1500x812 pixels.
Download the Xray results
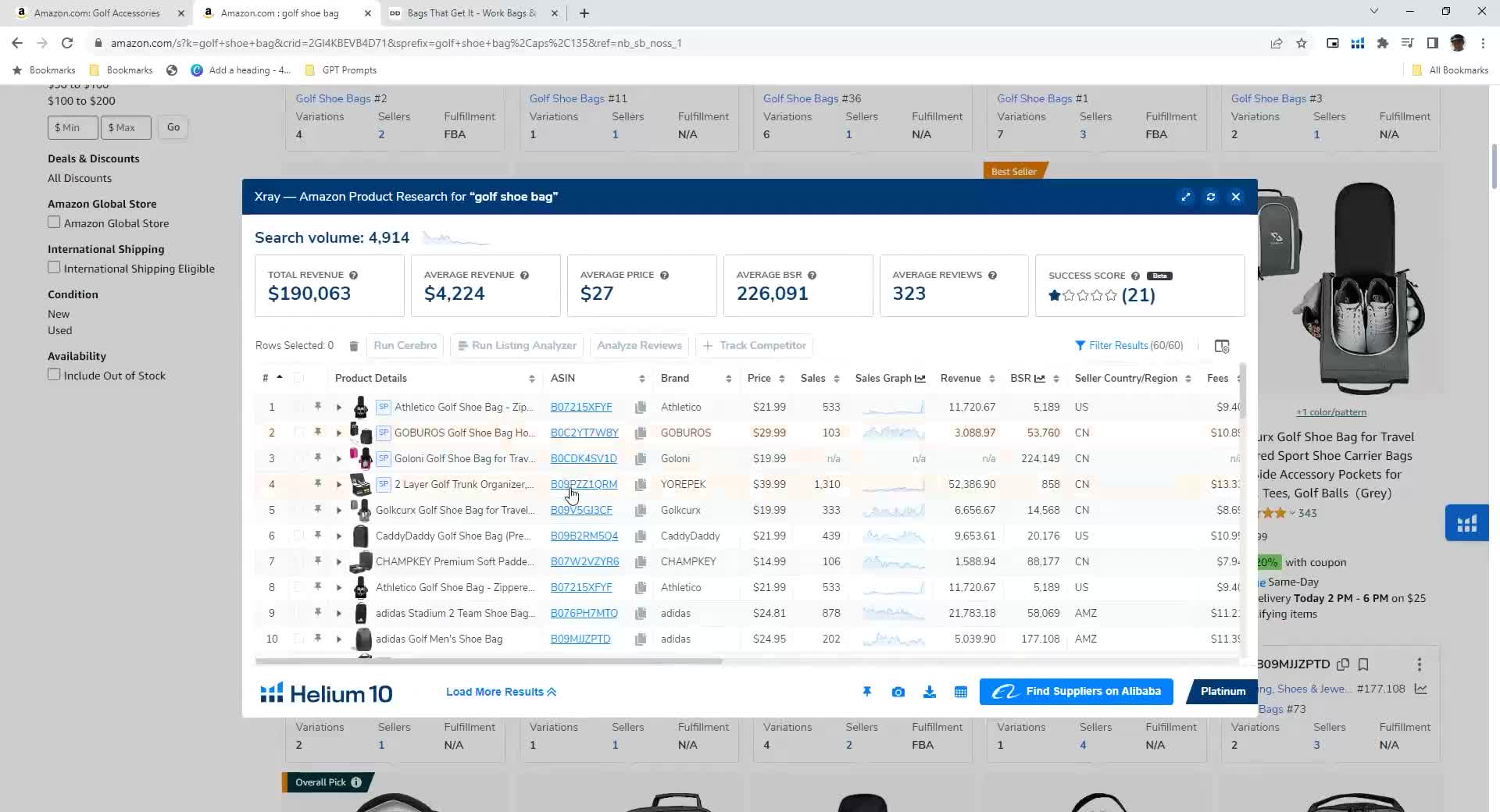coord(929,692)
